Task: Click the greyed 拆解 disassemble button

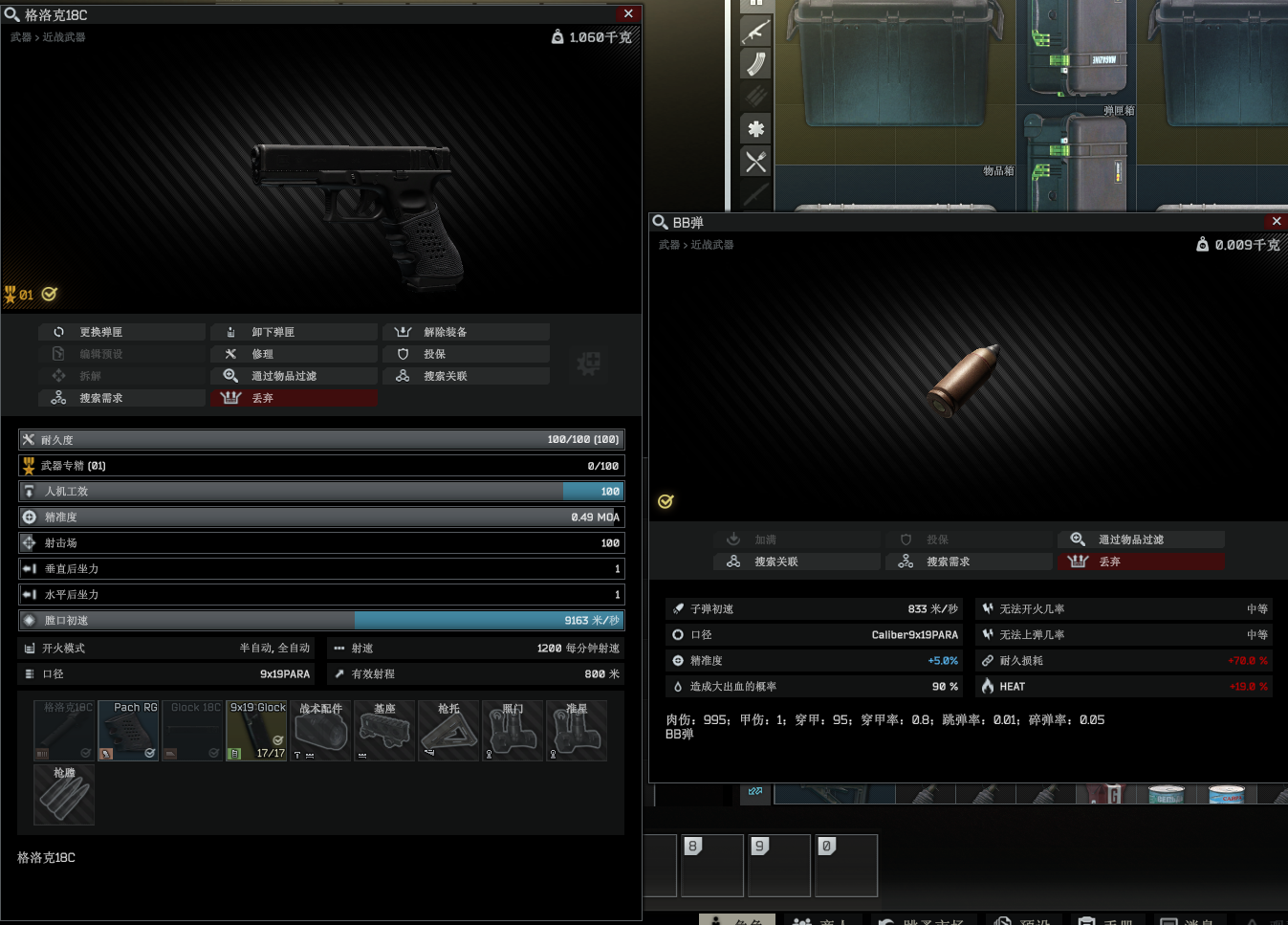Action: tap(121, 376)
